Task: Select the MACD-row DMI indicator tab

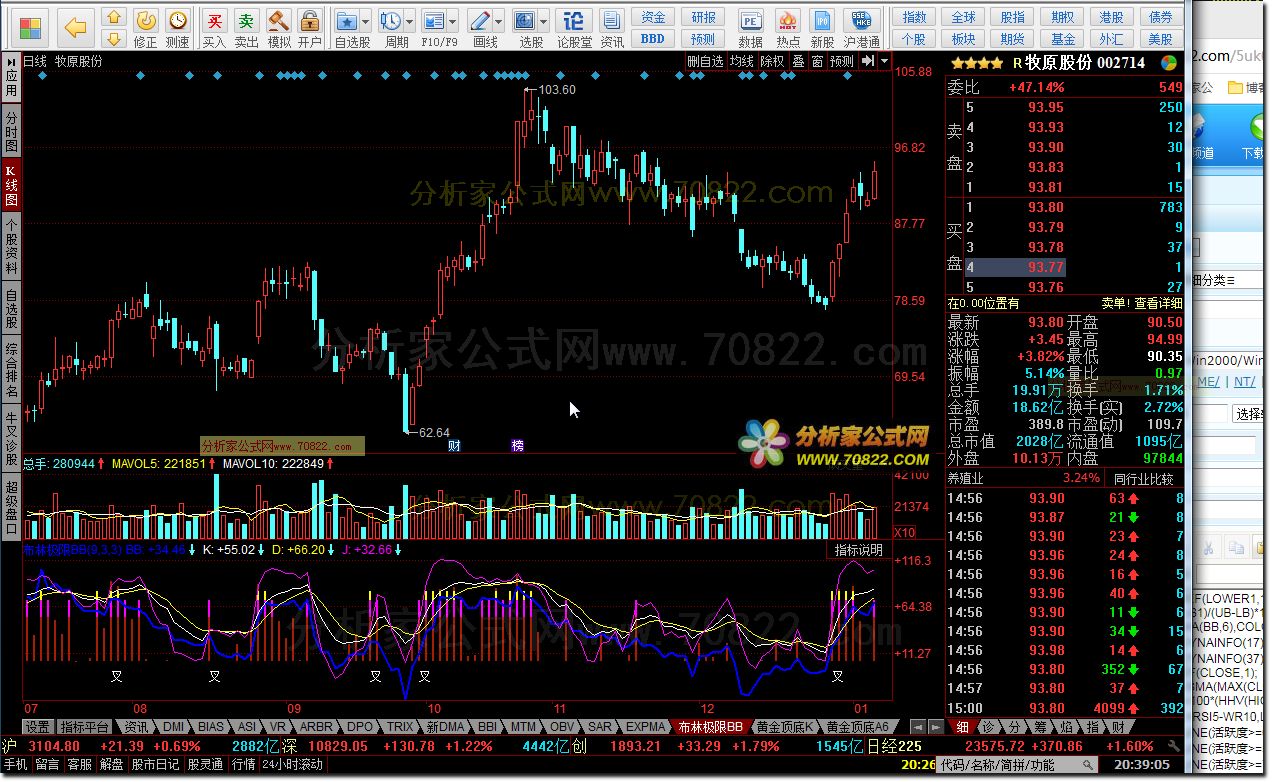Action: [173, 727]
